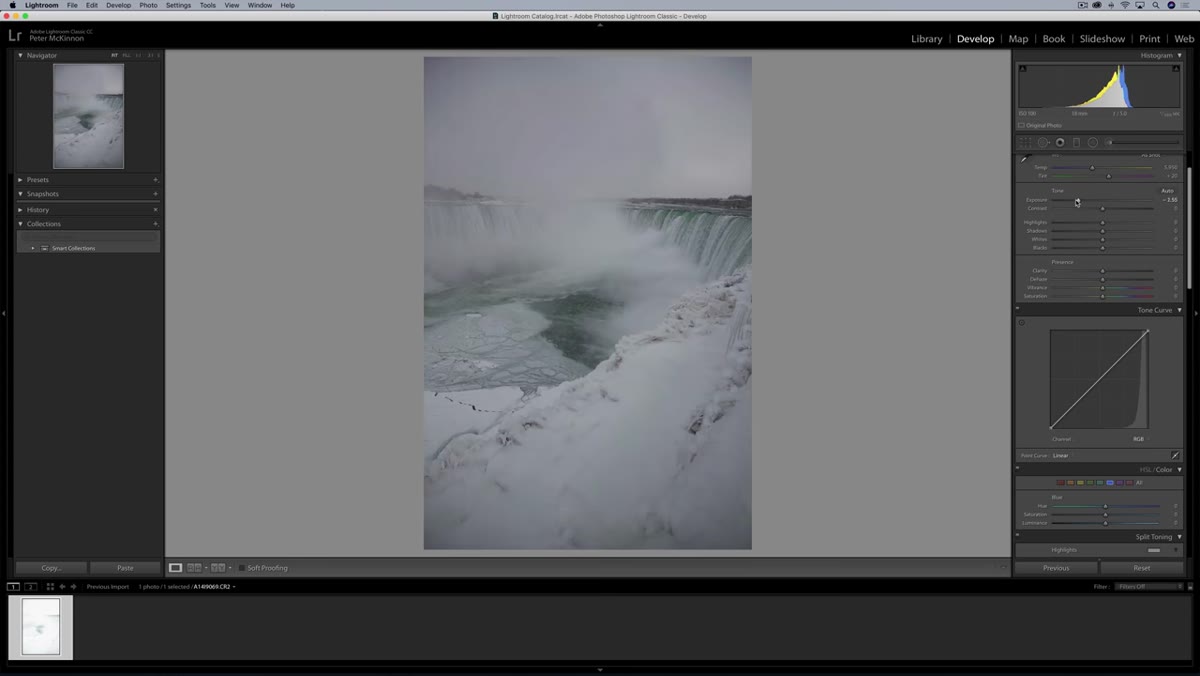Open the Develop module

point(975,39)
